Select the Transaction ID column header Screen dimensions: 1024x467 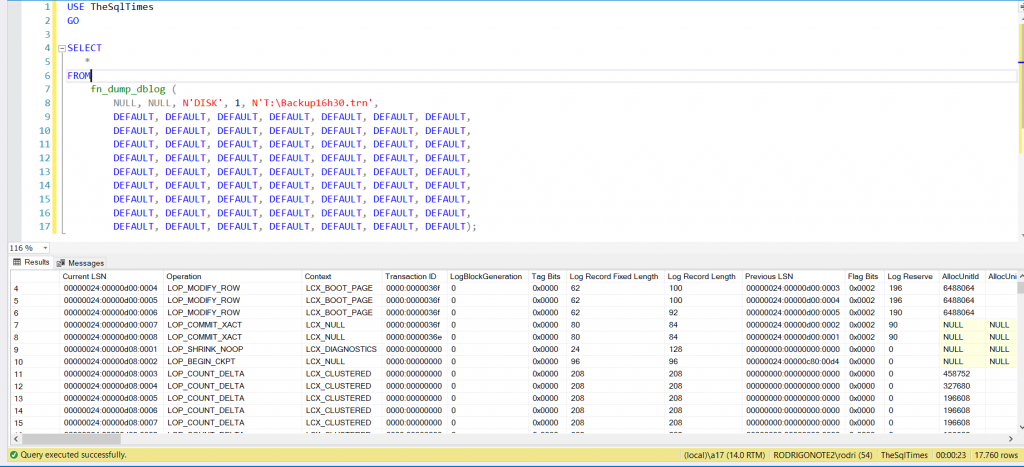415,276
